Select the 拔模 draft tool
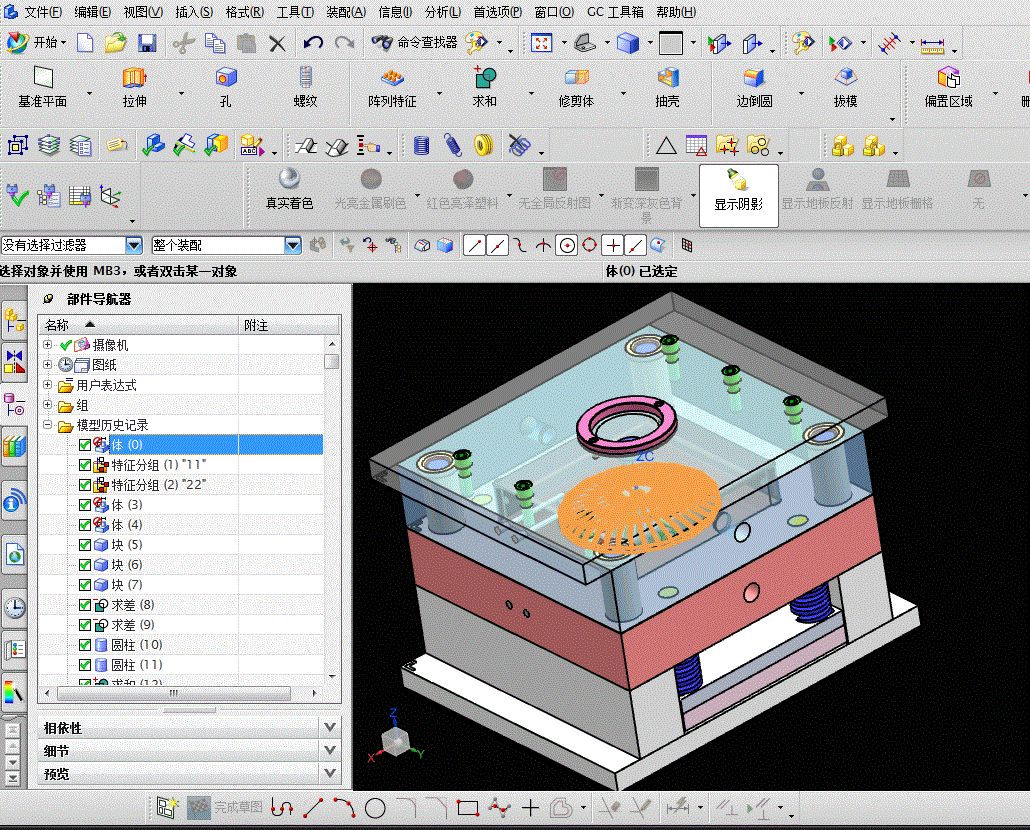Image resolution: width=1030 pixels, height=830 pixels. pos(845,87)
